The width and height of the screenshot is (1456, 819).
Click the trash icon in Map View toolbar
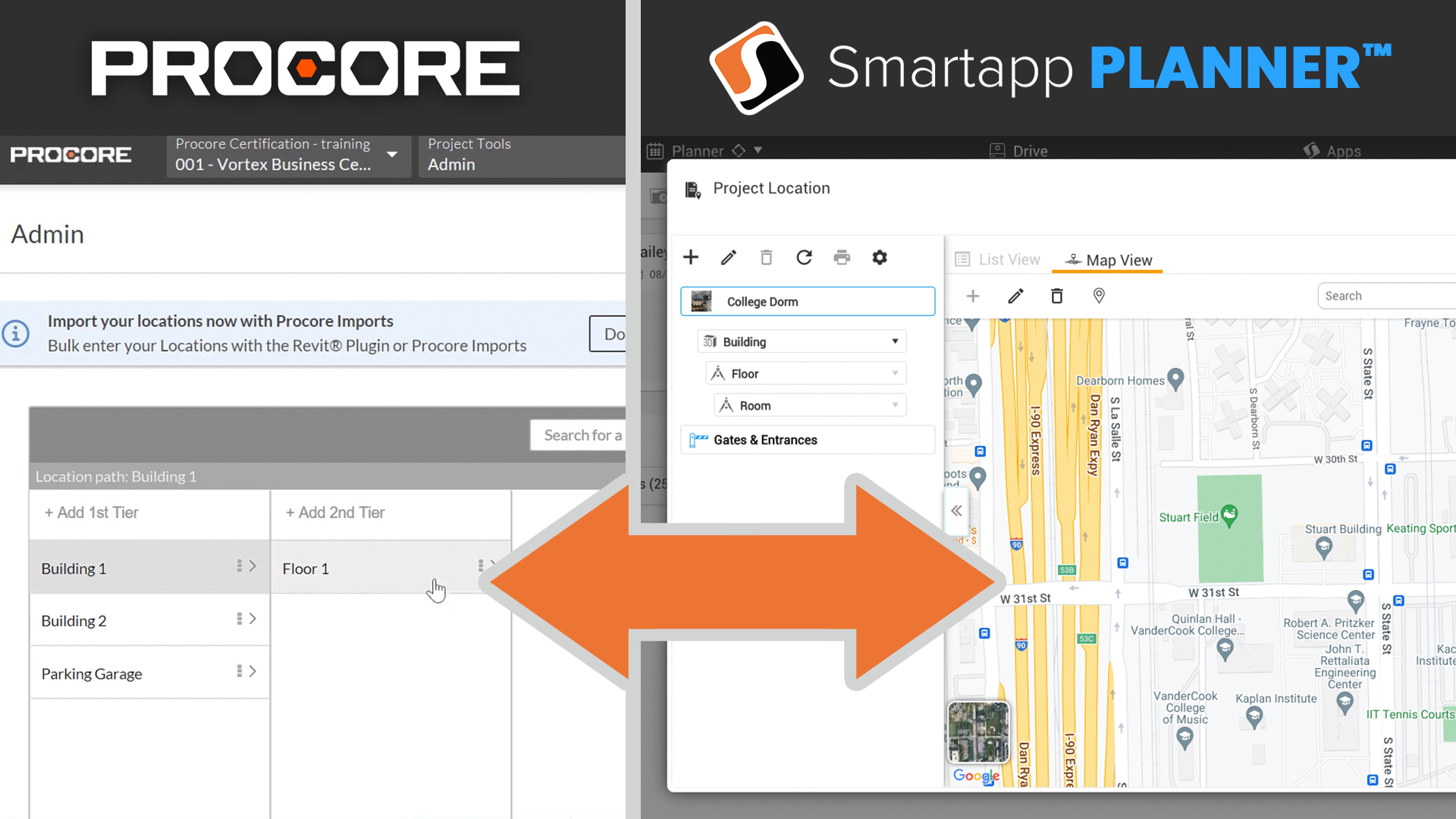point(1056,296)
